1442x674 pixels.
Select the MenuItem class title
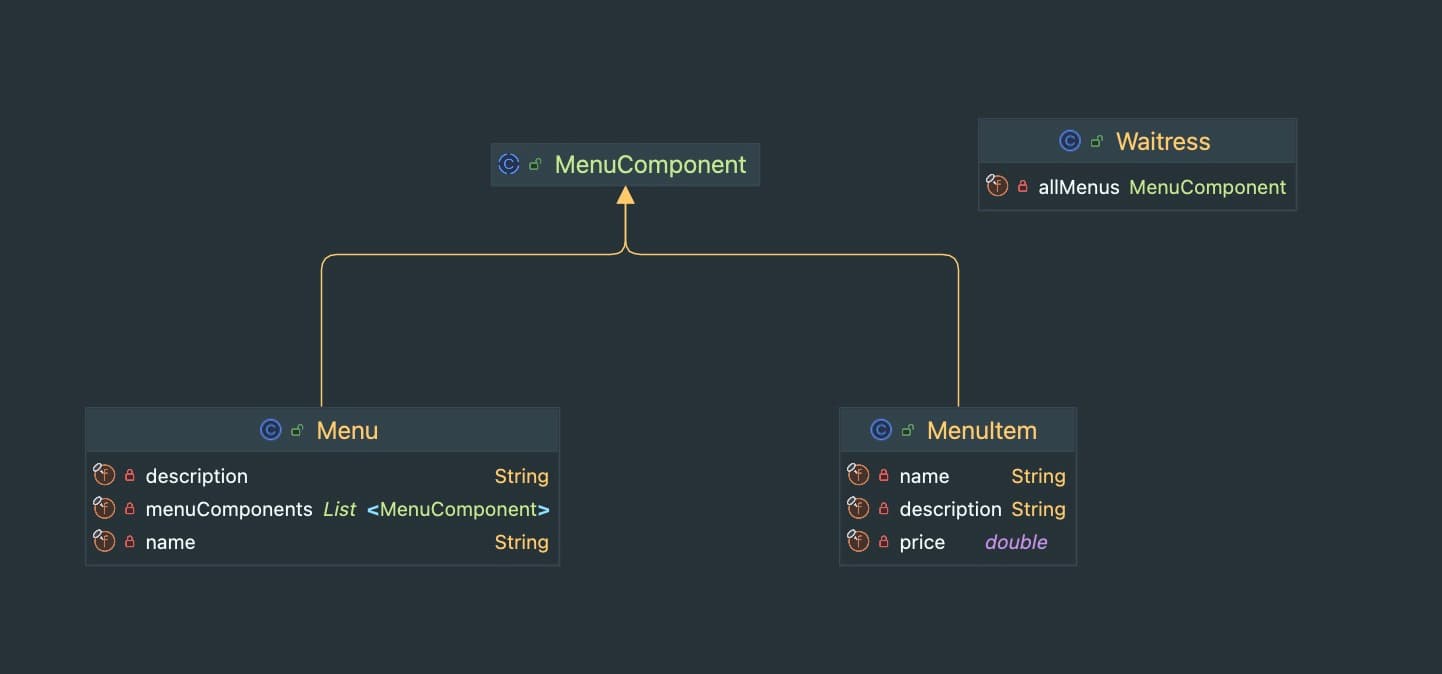[x=981, y=430]
